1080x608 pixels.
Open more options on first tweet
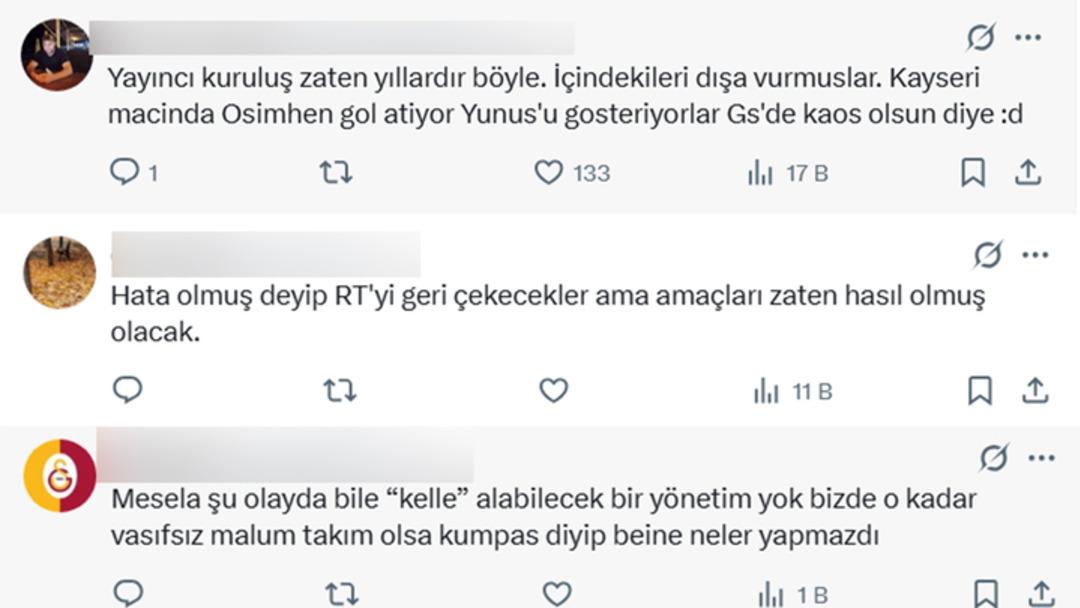pos(1029,38)
